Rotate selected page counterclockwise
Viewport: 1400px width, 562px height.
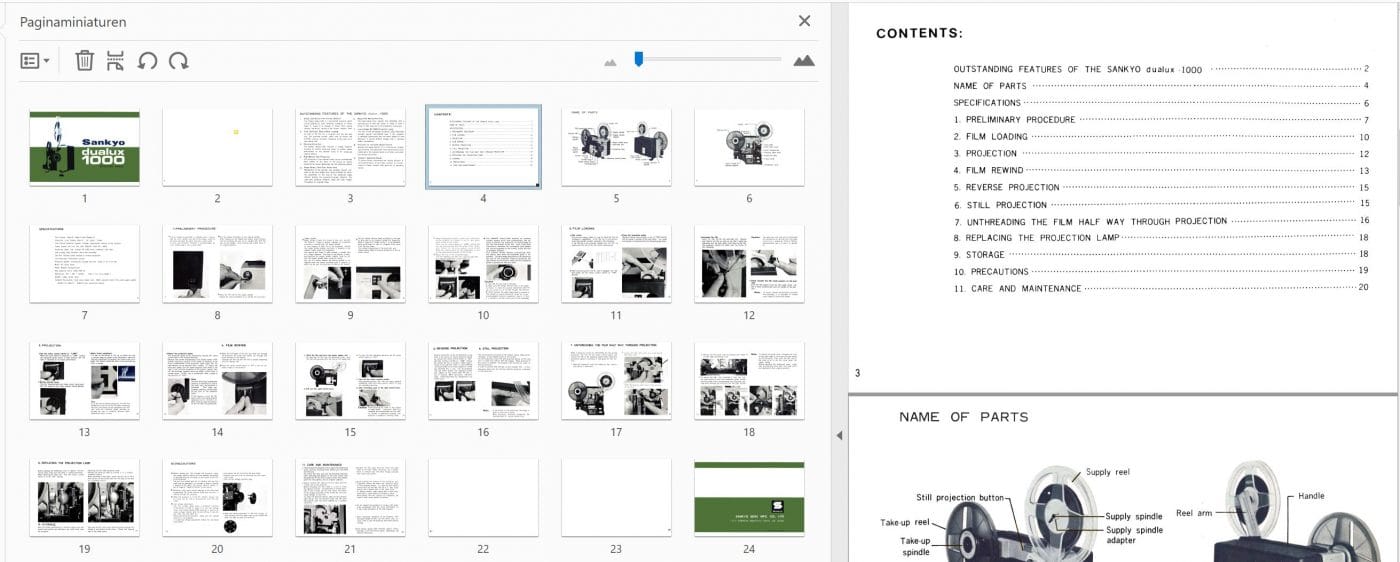tap(147, 61)
